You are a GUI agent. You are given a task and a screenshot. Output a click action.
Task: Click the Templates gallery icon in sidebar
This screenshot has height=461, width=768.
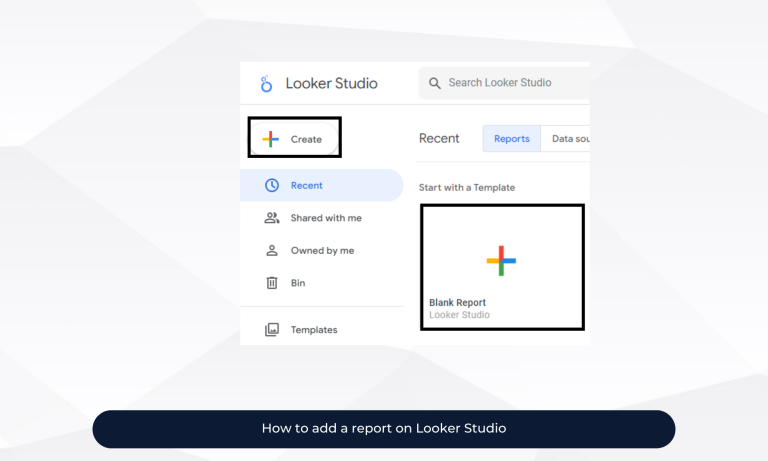click(x=271, y=330)
